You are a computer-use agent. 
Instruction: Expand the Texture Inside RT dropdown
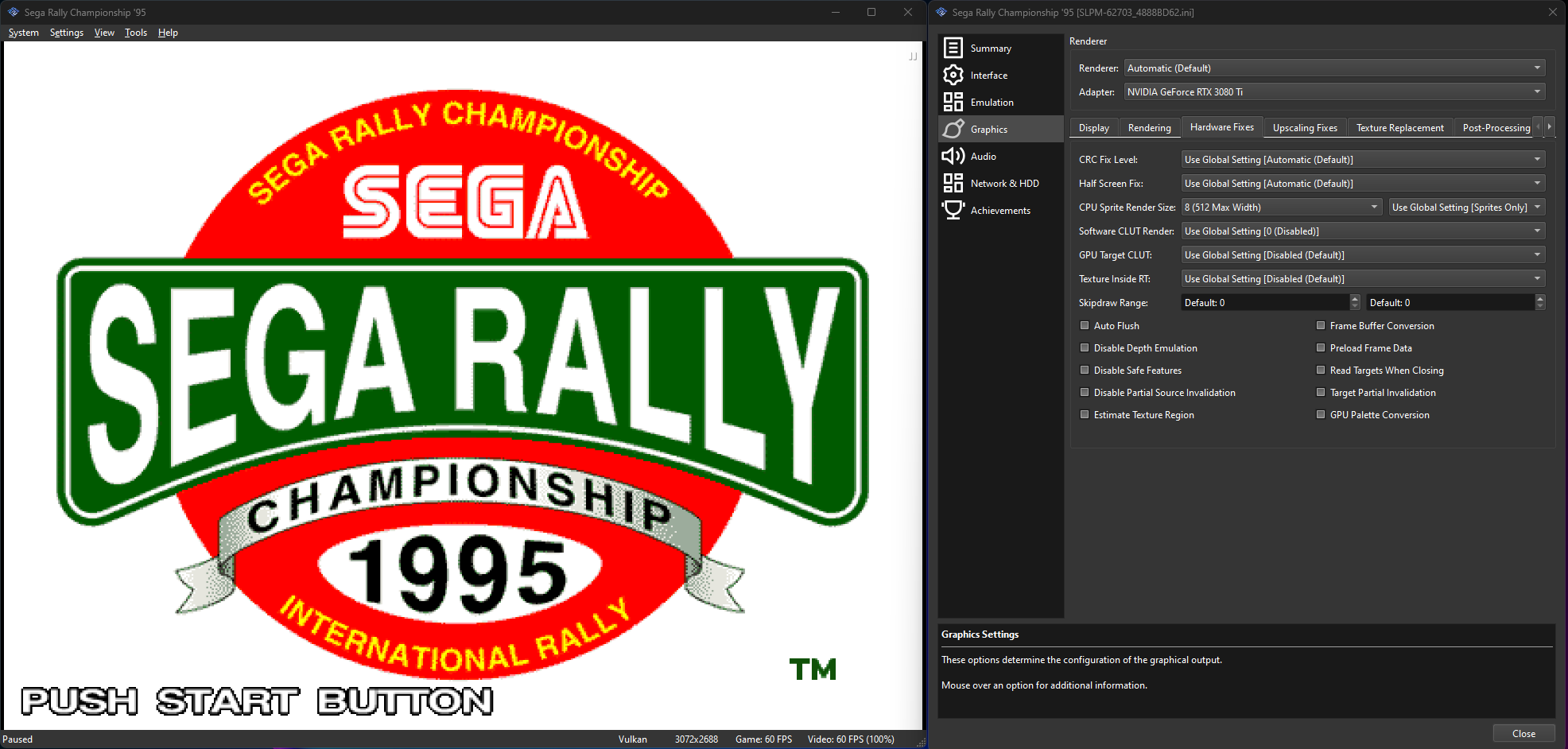(x=1363, y=279)
